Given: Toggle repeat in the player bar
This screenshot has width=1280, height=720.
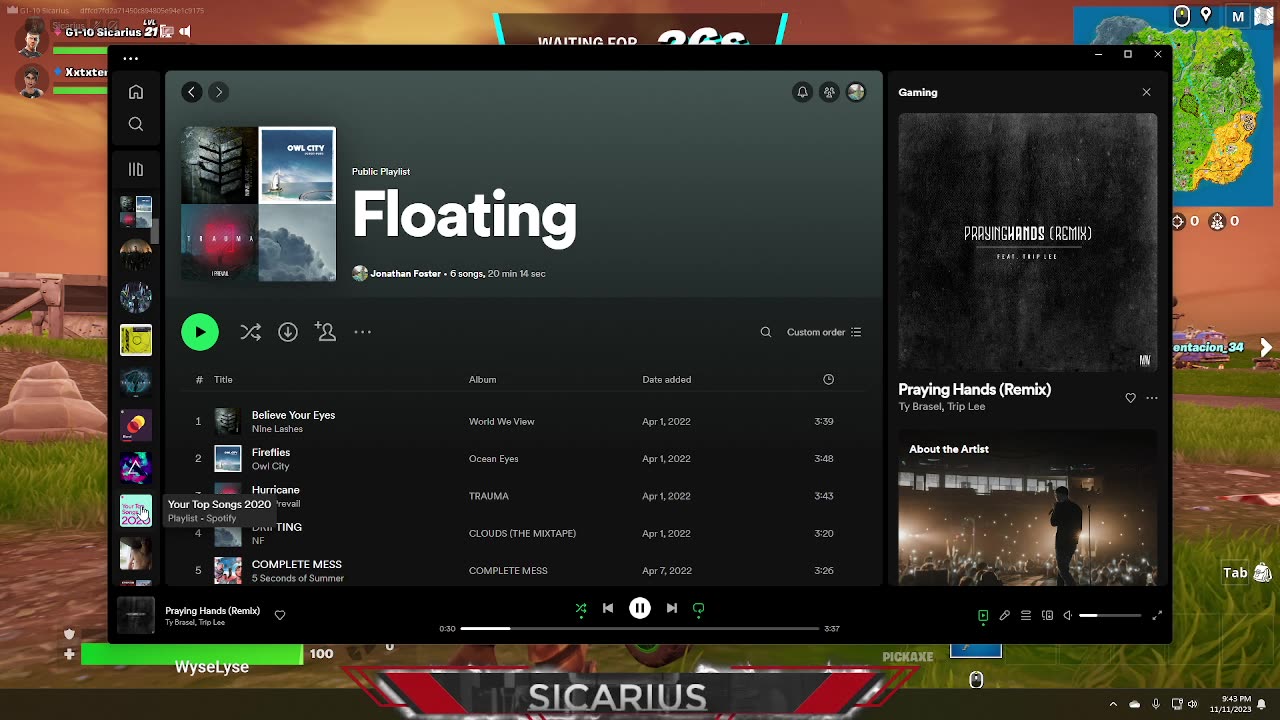Looking at the screenshot, I should tap(699, 608).
